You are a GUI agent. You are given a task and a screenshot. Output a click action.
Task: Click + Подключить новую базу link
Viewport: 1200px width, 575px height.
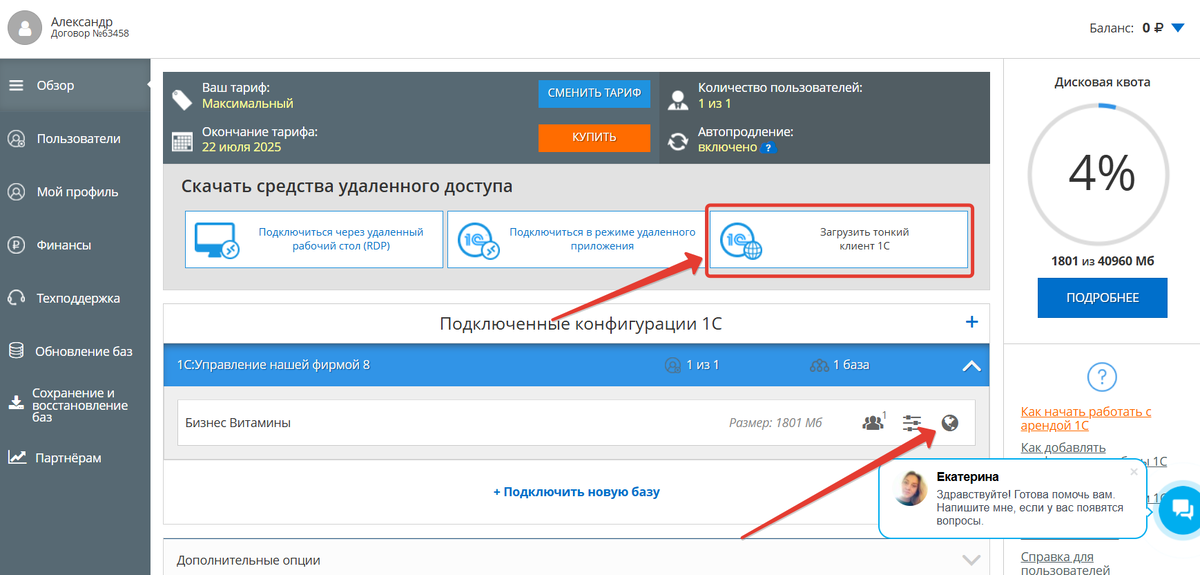(576, 492)
